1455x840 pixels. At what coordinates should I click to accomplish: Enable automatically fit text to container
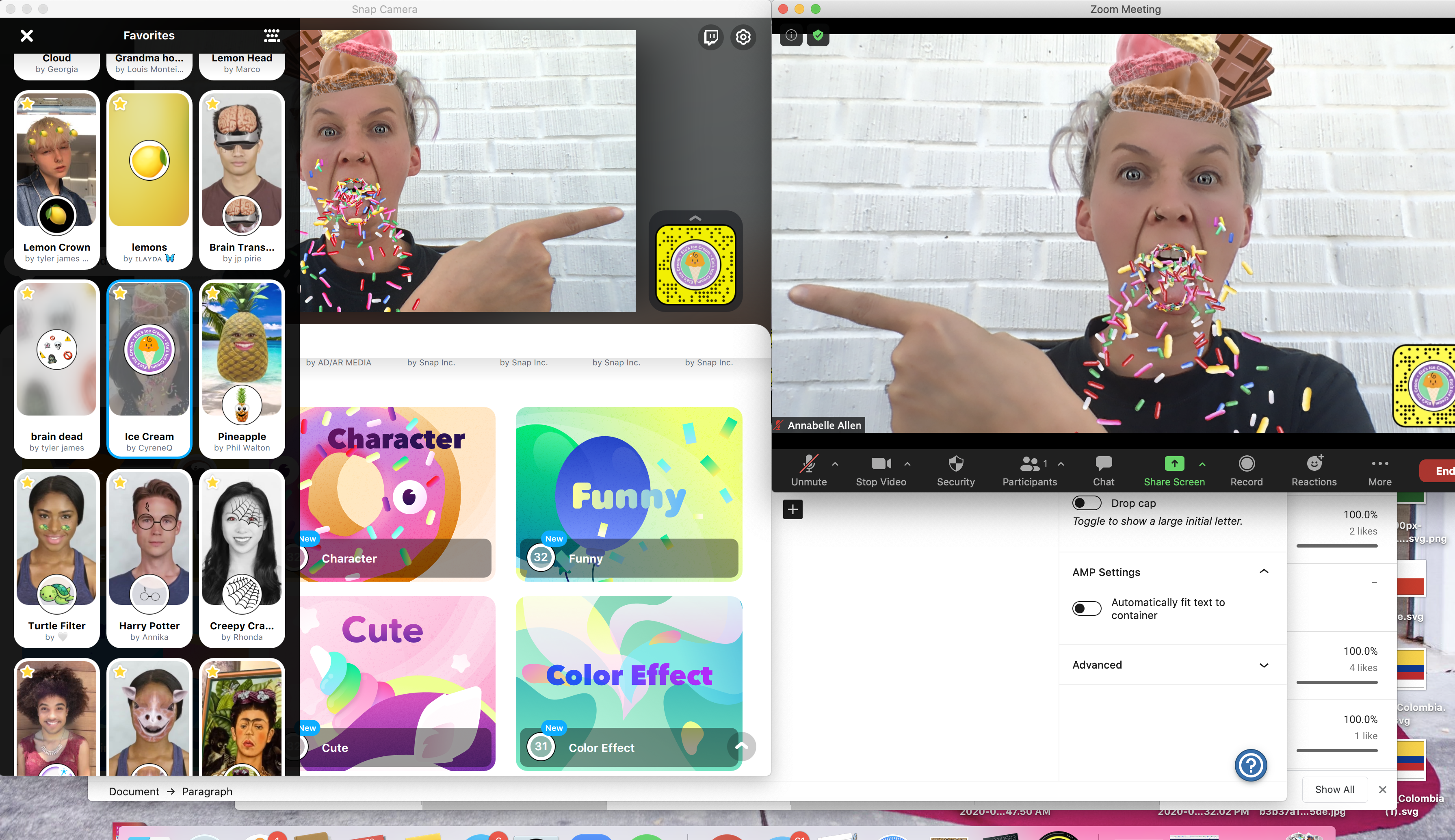tap(1086, 608)
